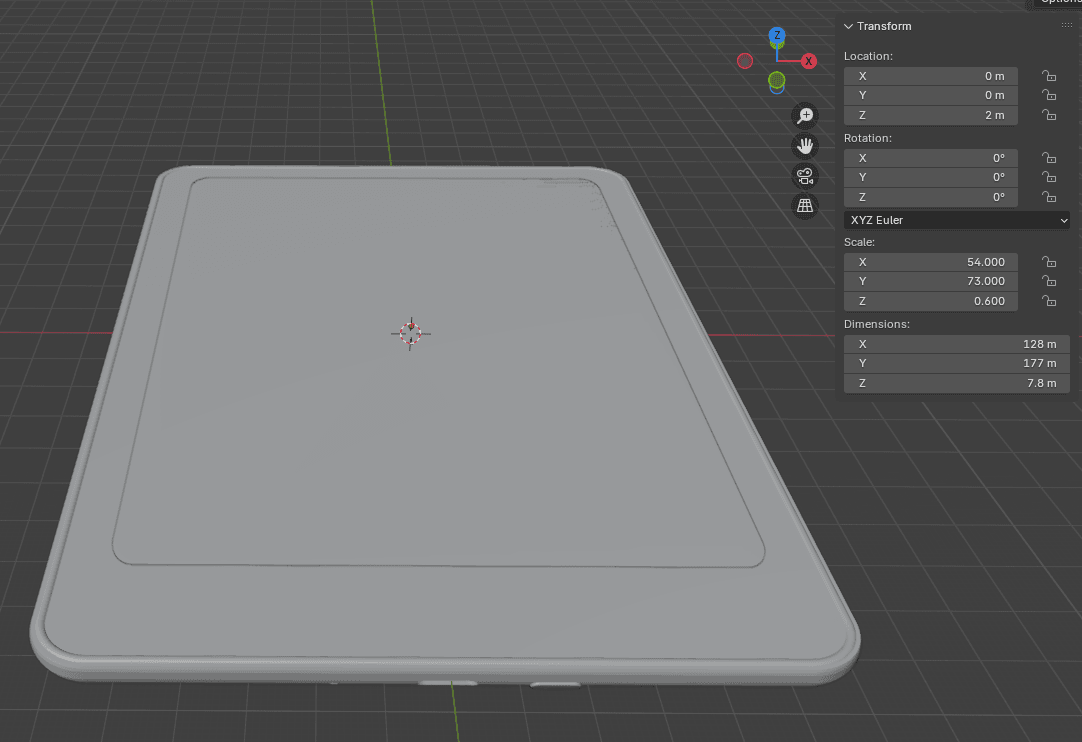Lock the Rotation Z value
This screenshot has width=1082, height=742.
(1049, 197)
